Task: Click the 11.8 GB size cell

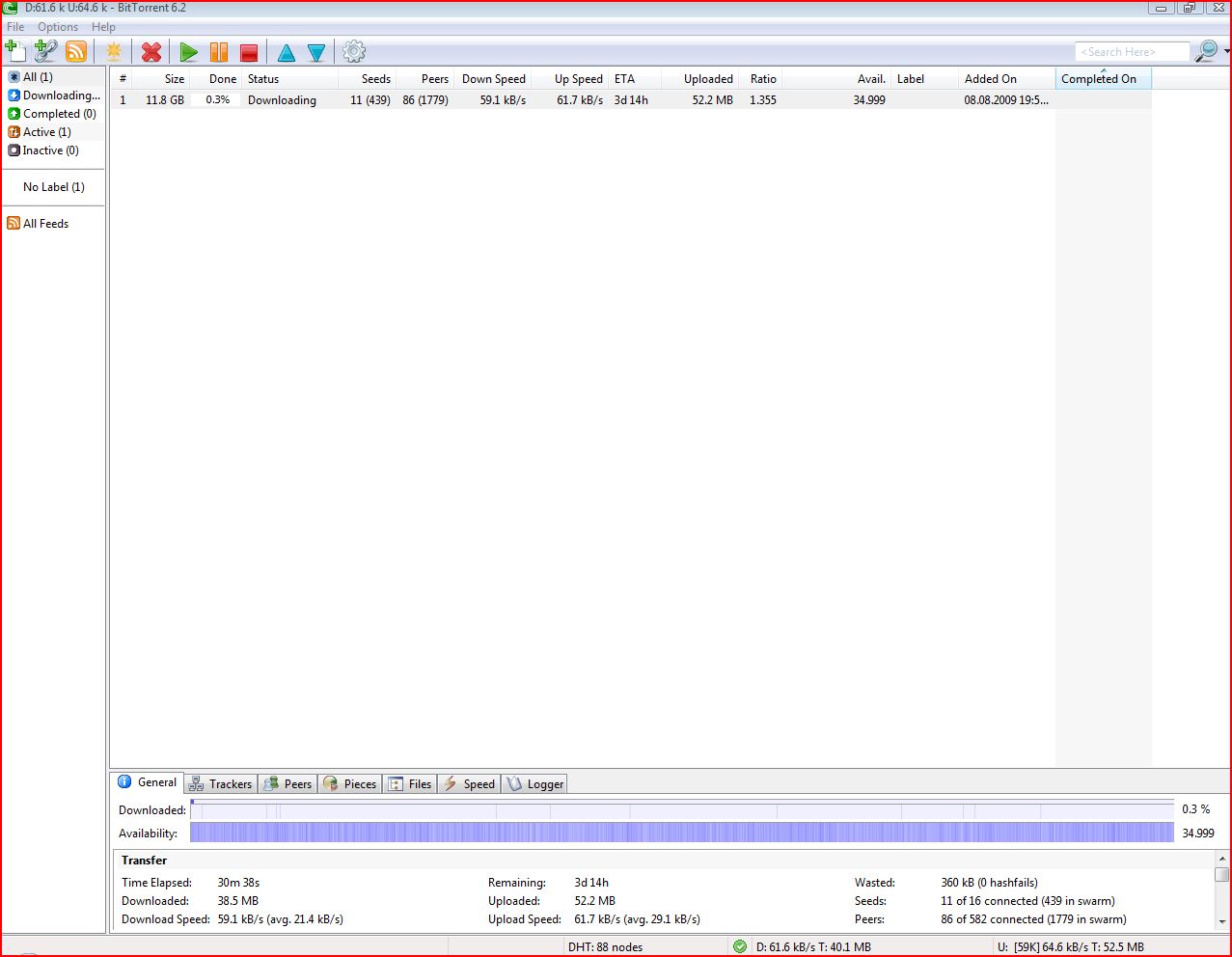Action: (165, 100)
